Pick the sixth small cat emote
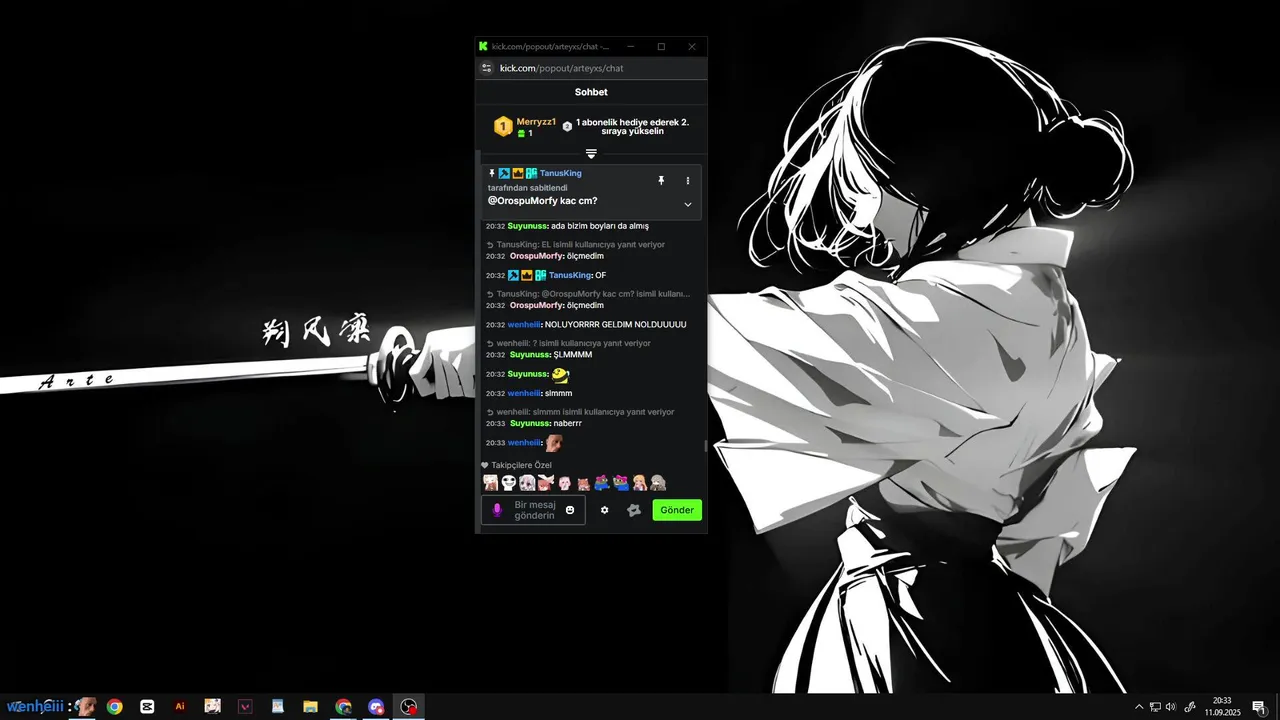Image resolution: width=1280 pixels, height=720 pixels. click(x=583, y=484)
